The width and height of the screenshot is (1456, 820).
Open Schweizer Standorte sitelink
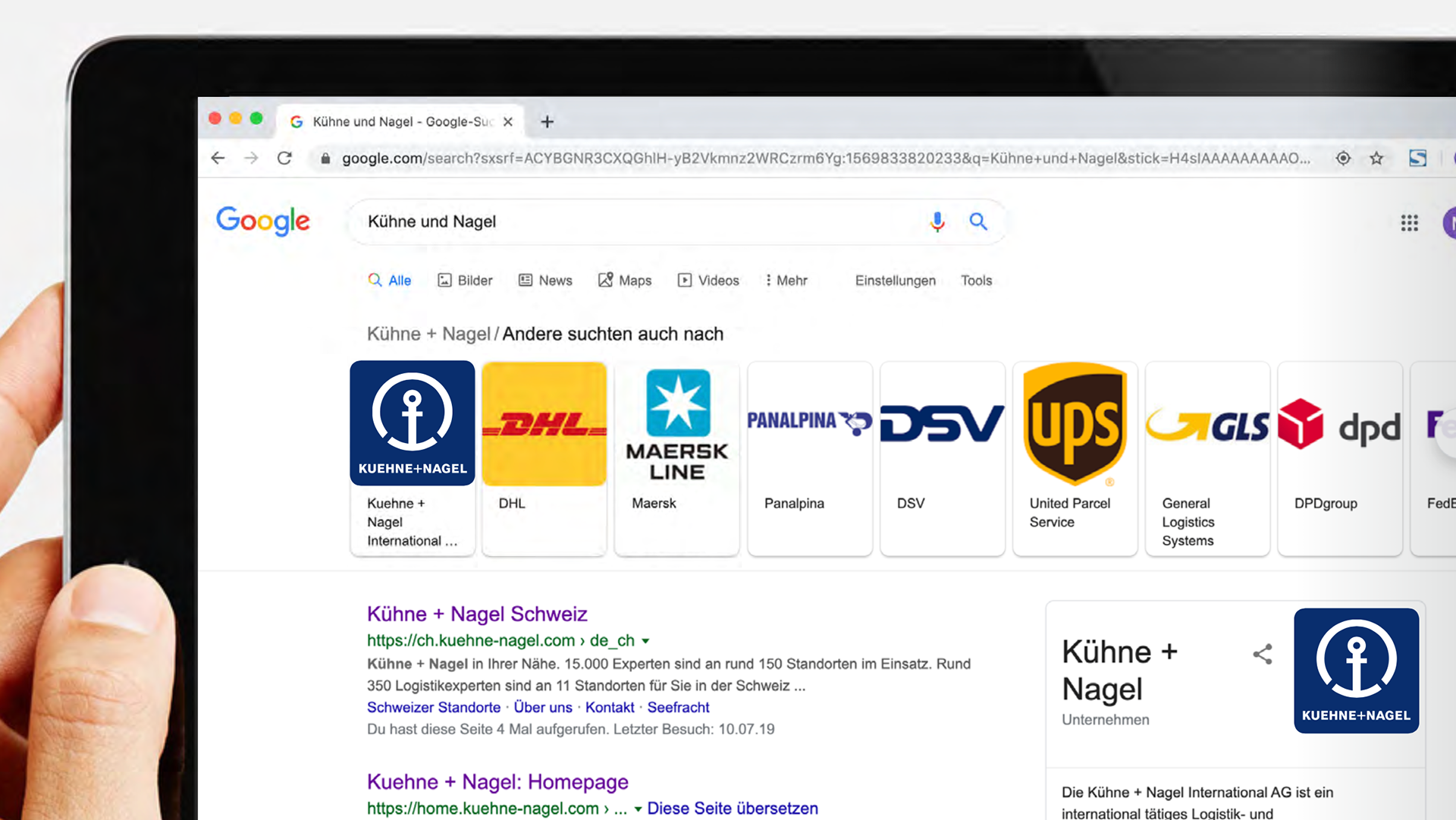click(434, 707)
